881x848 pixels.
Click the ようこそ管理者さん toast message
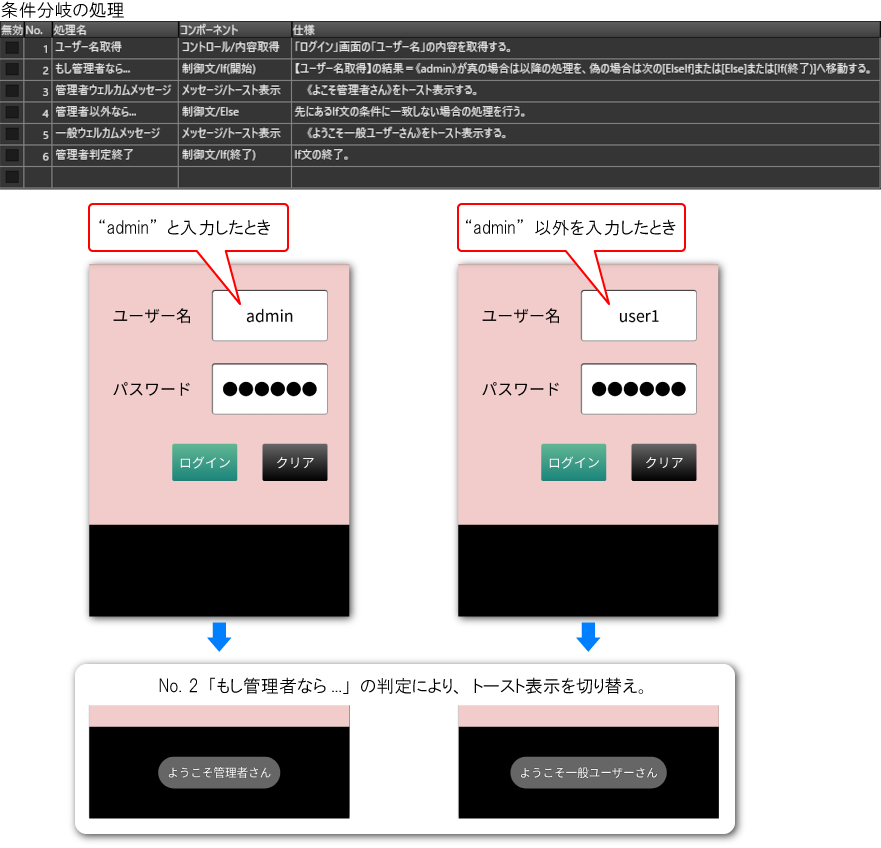point(219,773)
